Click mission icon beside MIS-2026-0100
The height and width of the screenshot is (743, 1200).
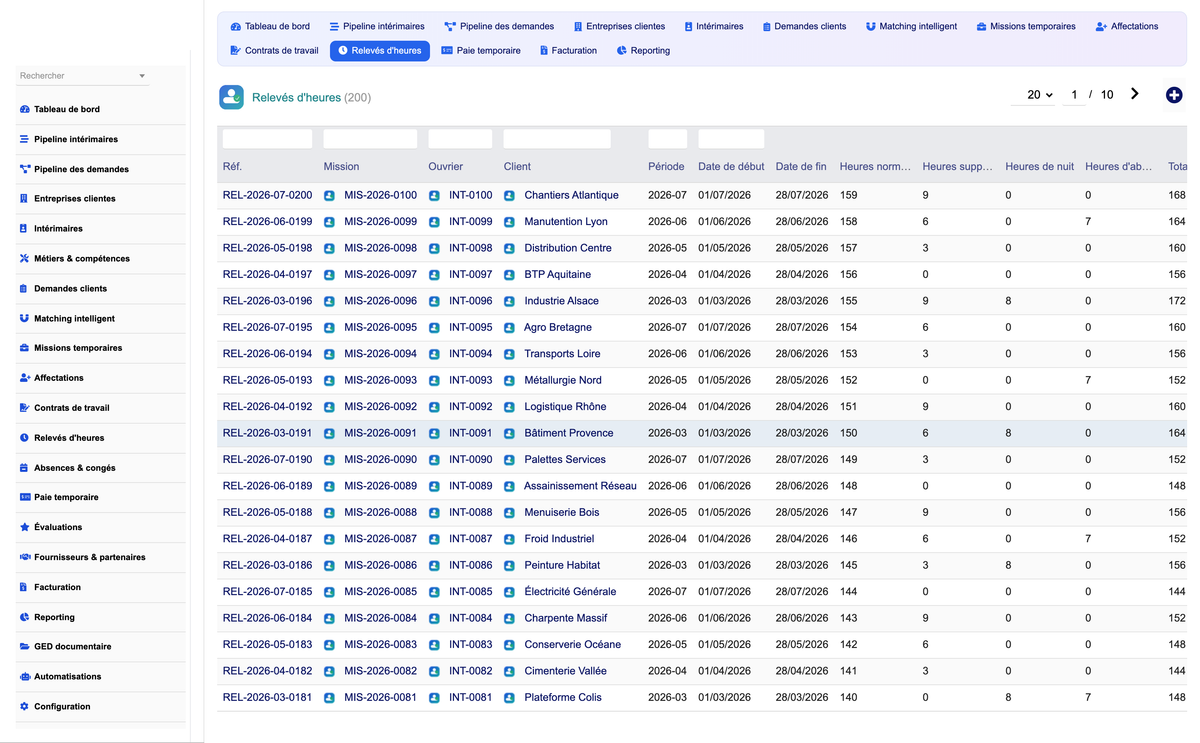click(x=329, y=195)
